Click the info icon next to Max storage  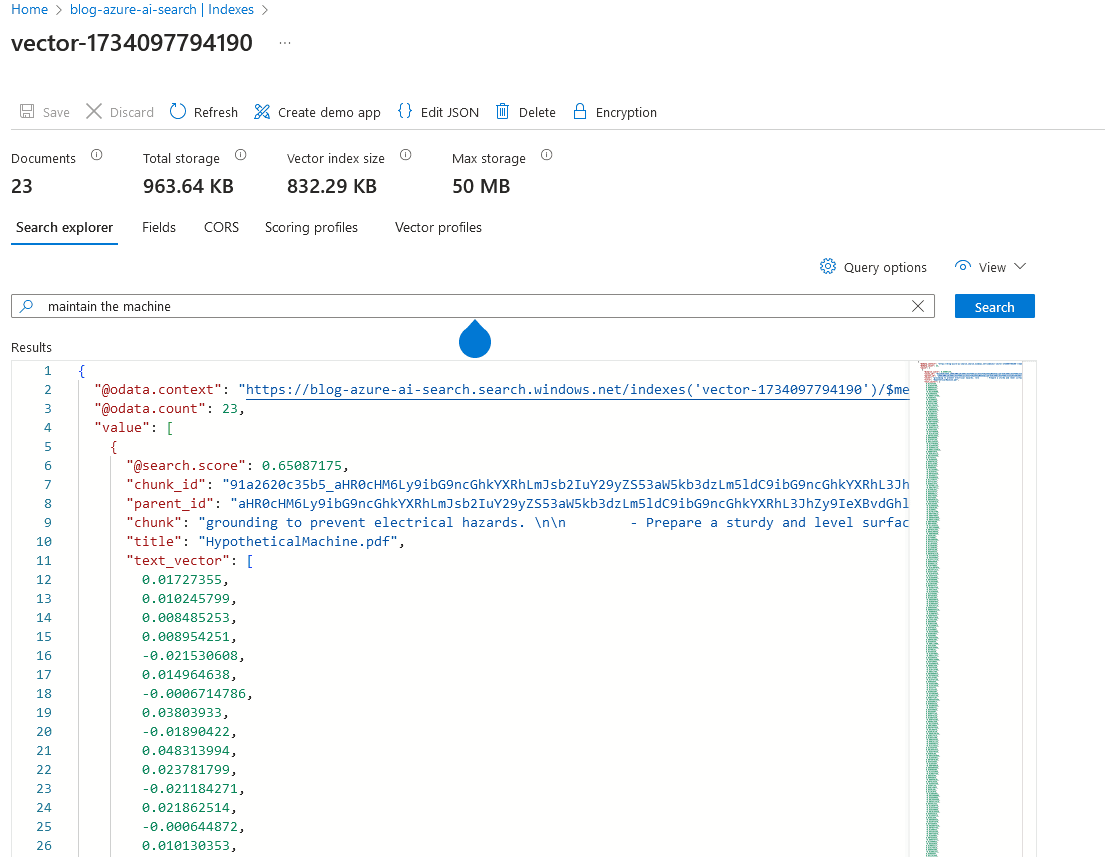tap(546, 155)
